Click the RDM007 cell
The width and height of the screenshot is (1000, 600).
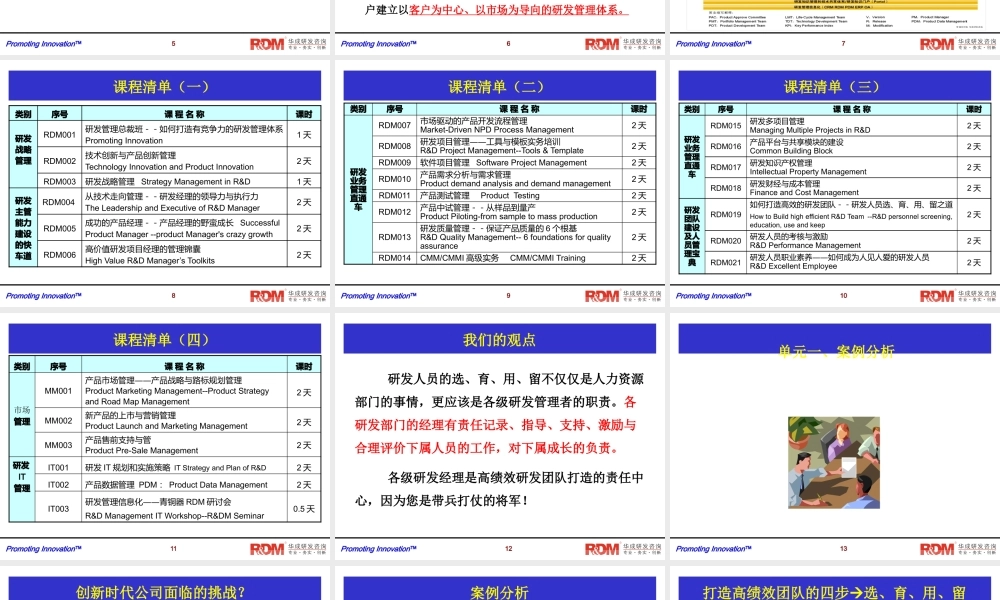point(394,126)
